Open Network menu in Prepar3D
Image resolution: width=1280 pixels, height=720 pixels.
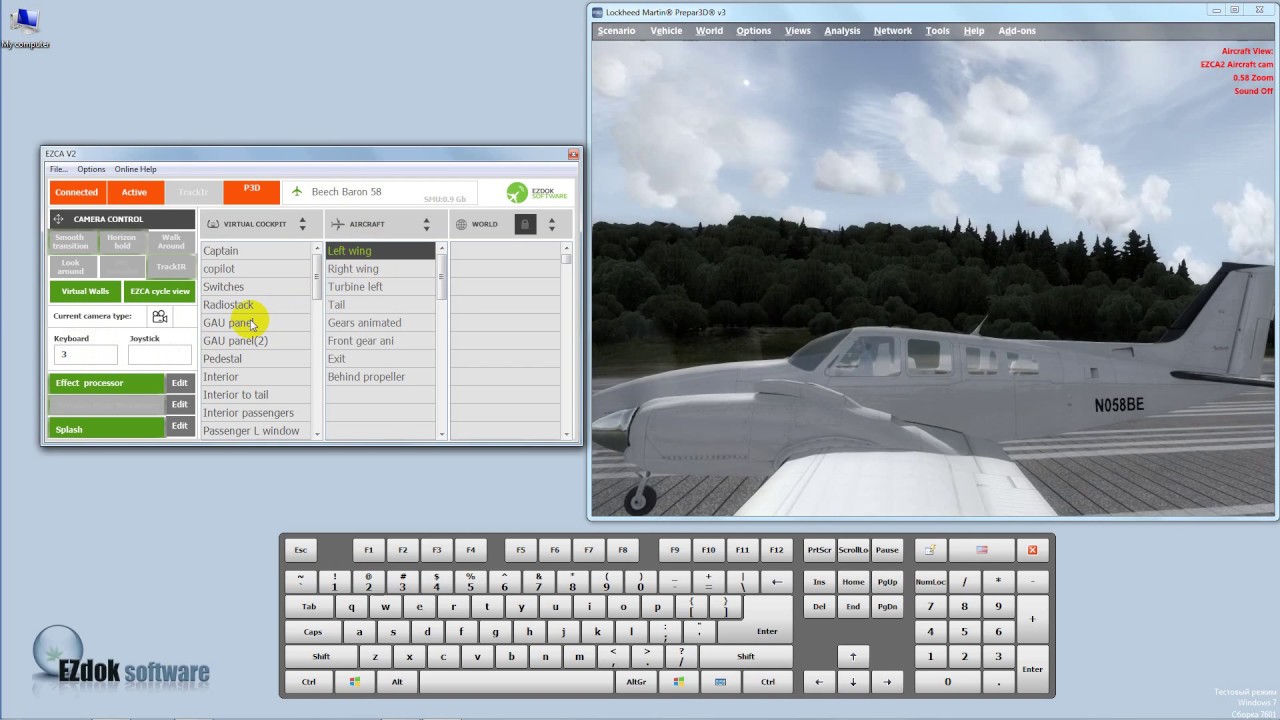coord(893,31)
